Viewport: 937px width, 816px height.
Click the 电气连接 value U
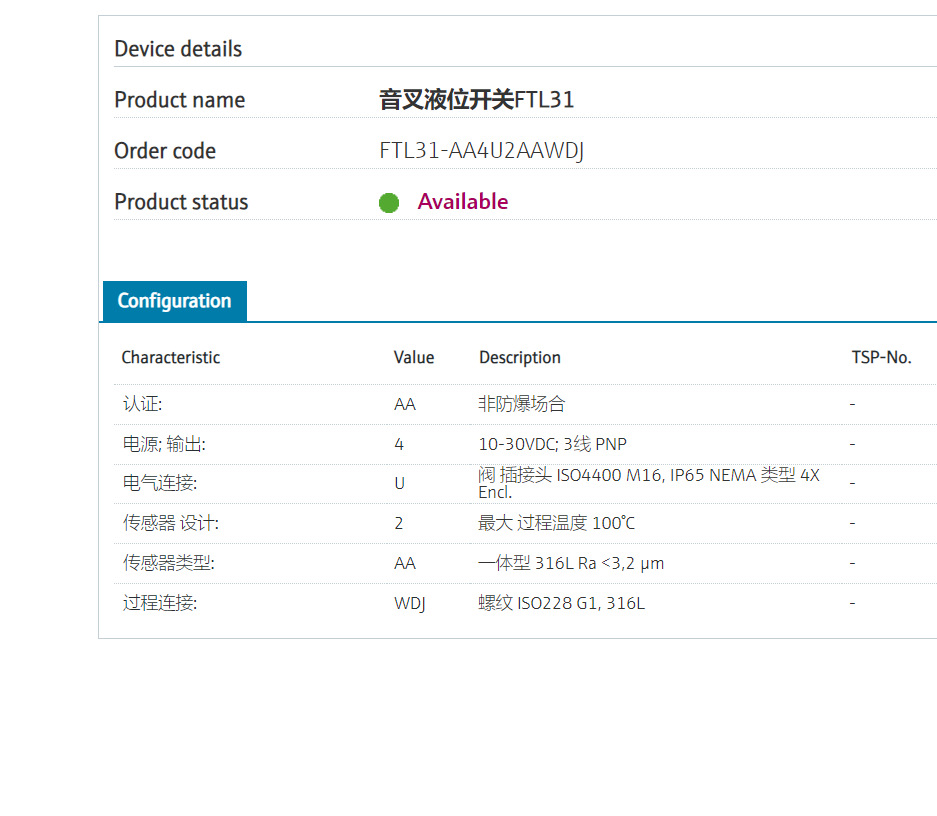coord(399,484)
